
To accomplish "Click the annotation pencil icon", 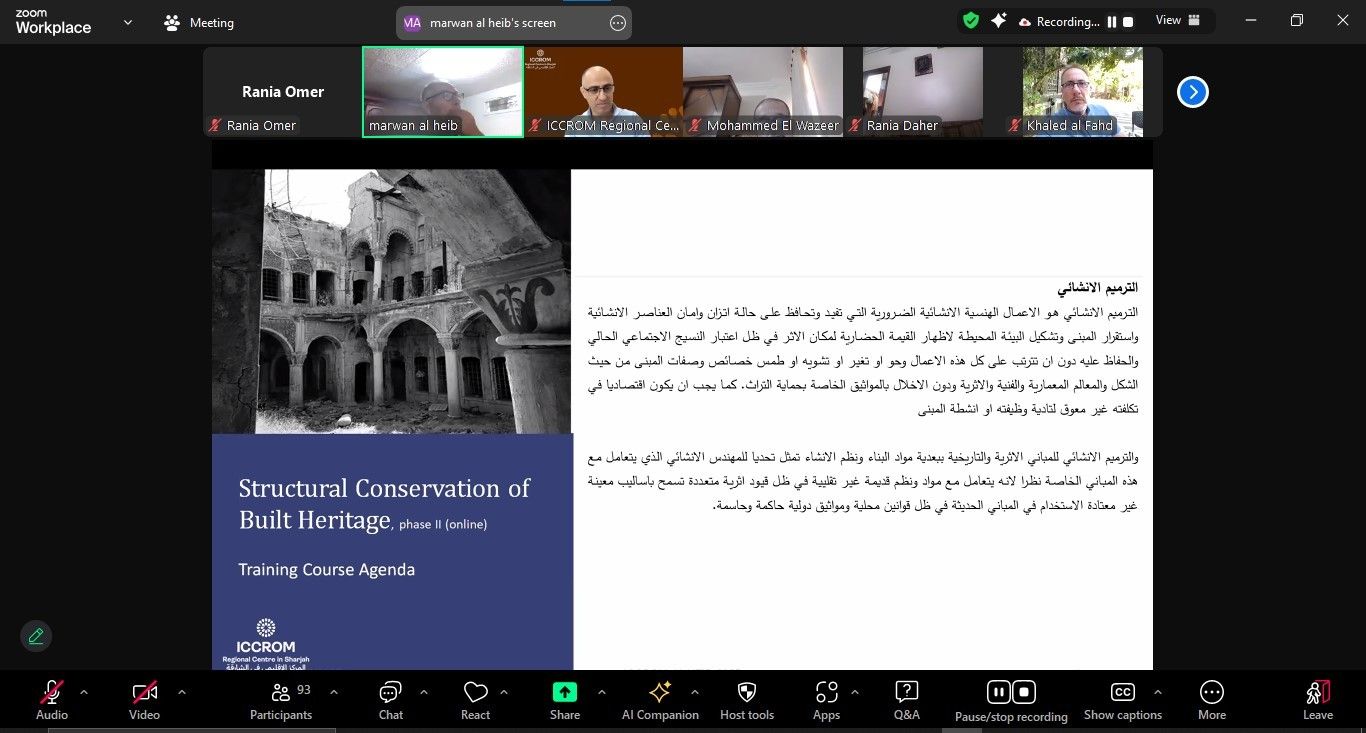I will [x=36, y=636].
